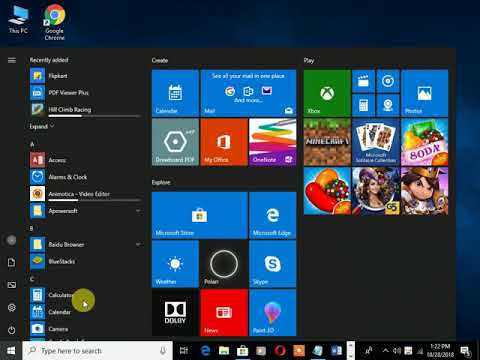The width and height of the screenshot is (480, 360).
Task: Open the Calendar tile
Action: (175, 93)
